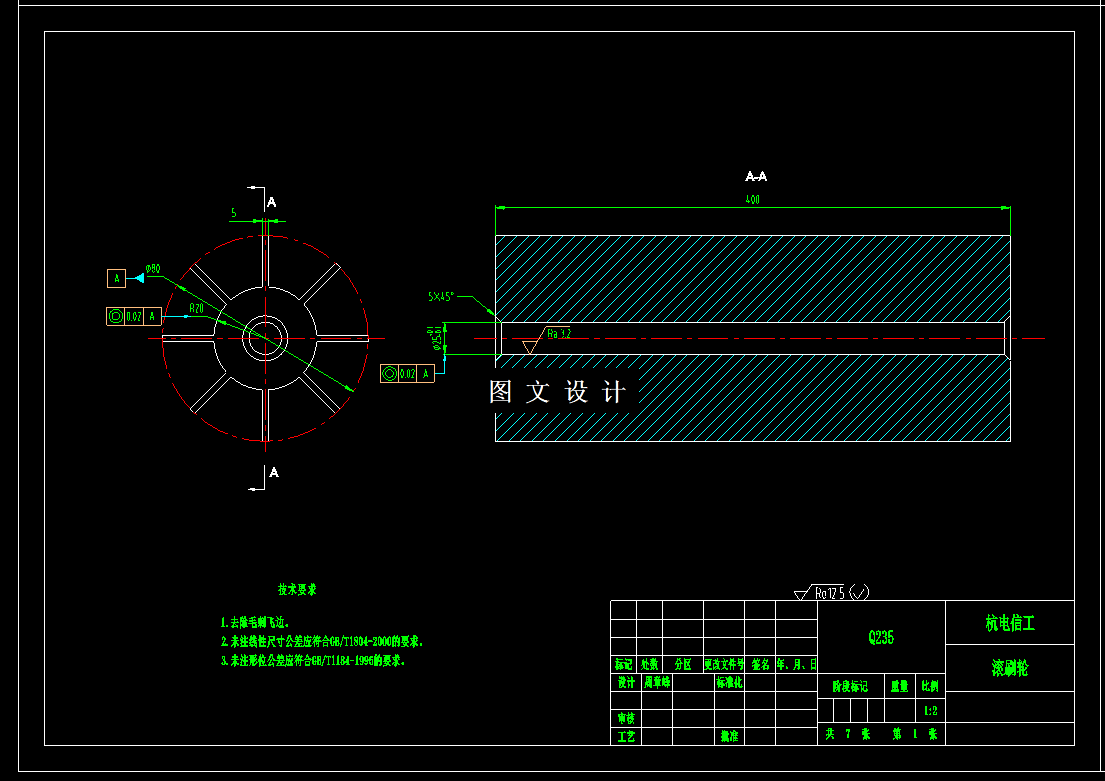Click the Ra 12.5 general roughness symbol
This screenshot has height=781, width=1105.
point(832,593)
